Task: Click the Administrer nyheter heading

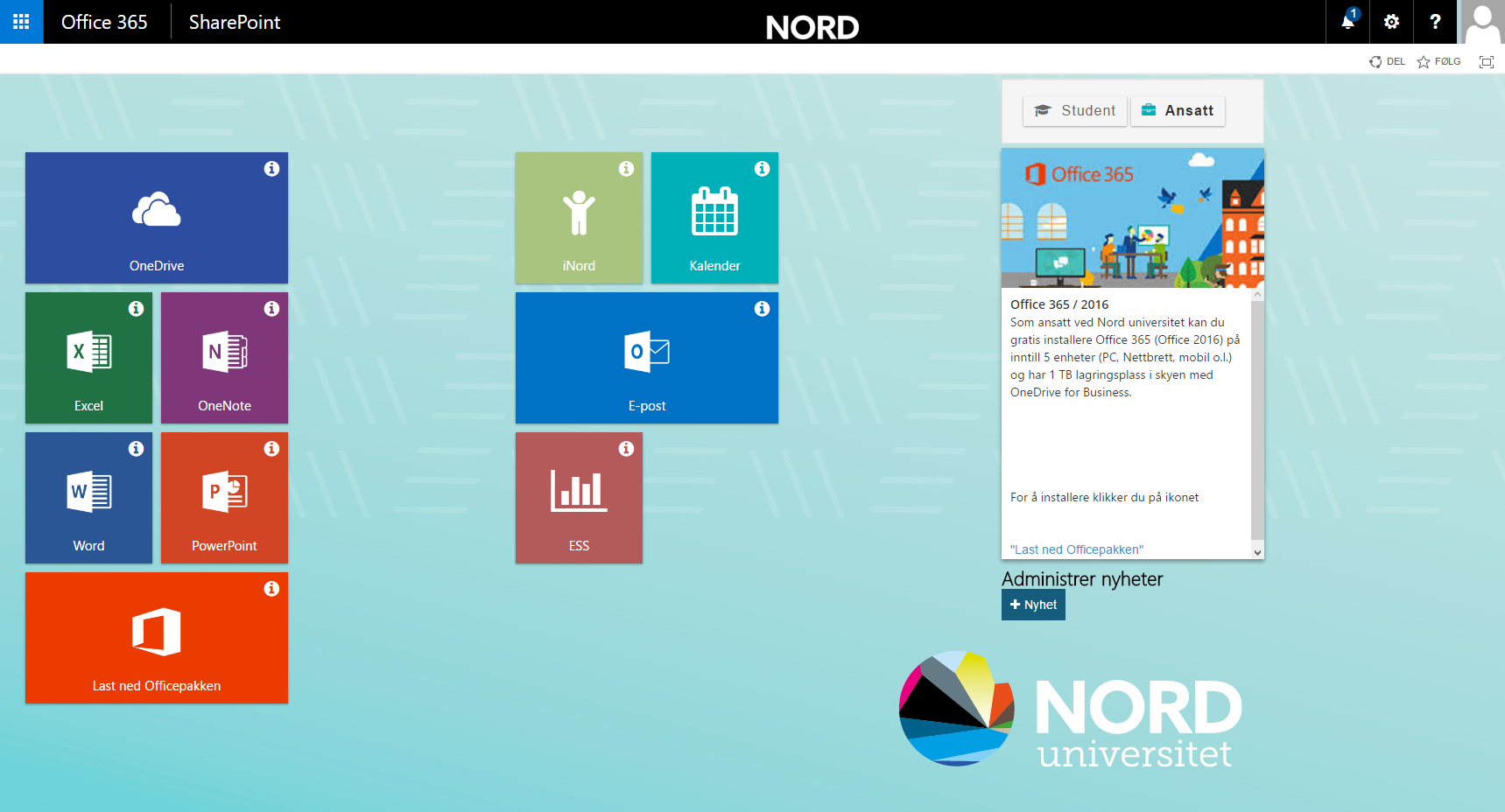Action: point(1082,579)
